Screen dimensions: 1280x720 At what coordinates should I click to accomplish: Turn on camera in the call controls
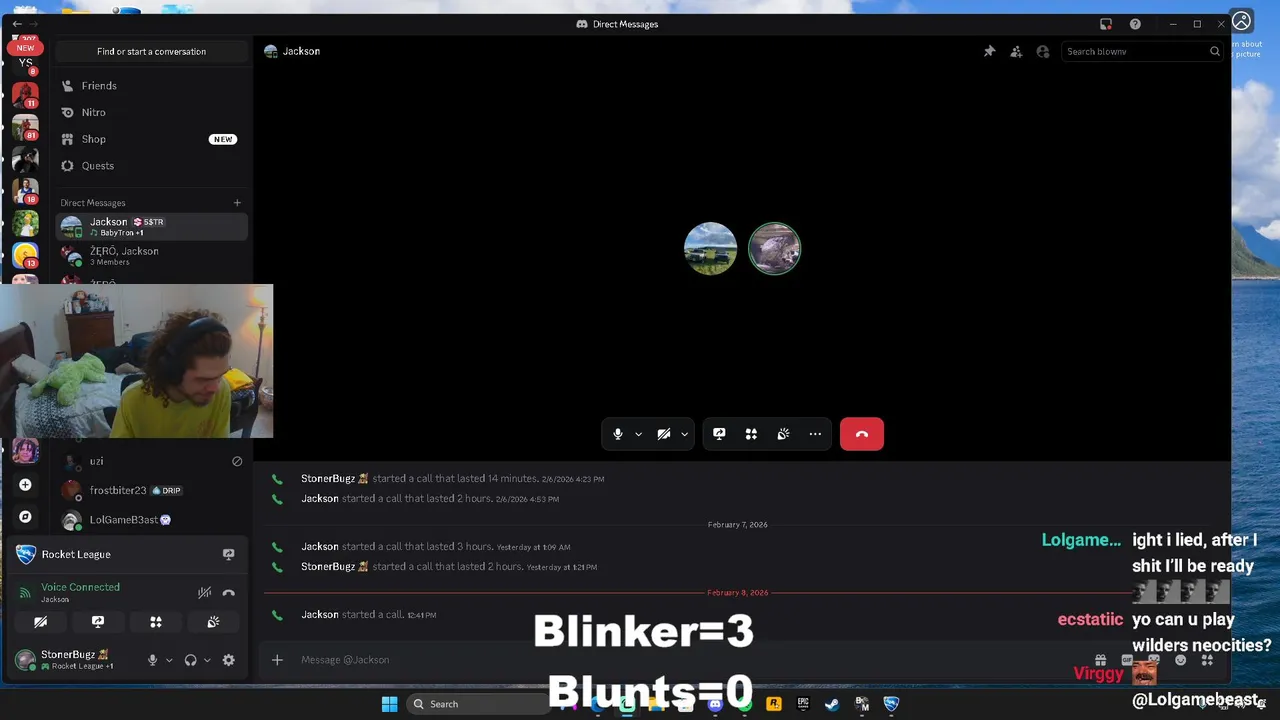[x=664, y=434]
